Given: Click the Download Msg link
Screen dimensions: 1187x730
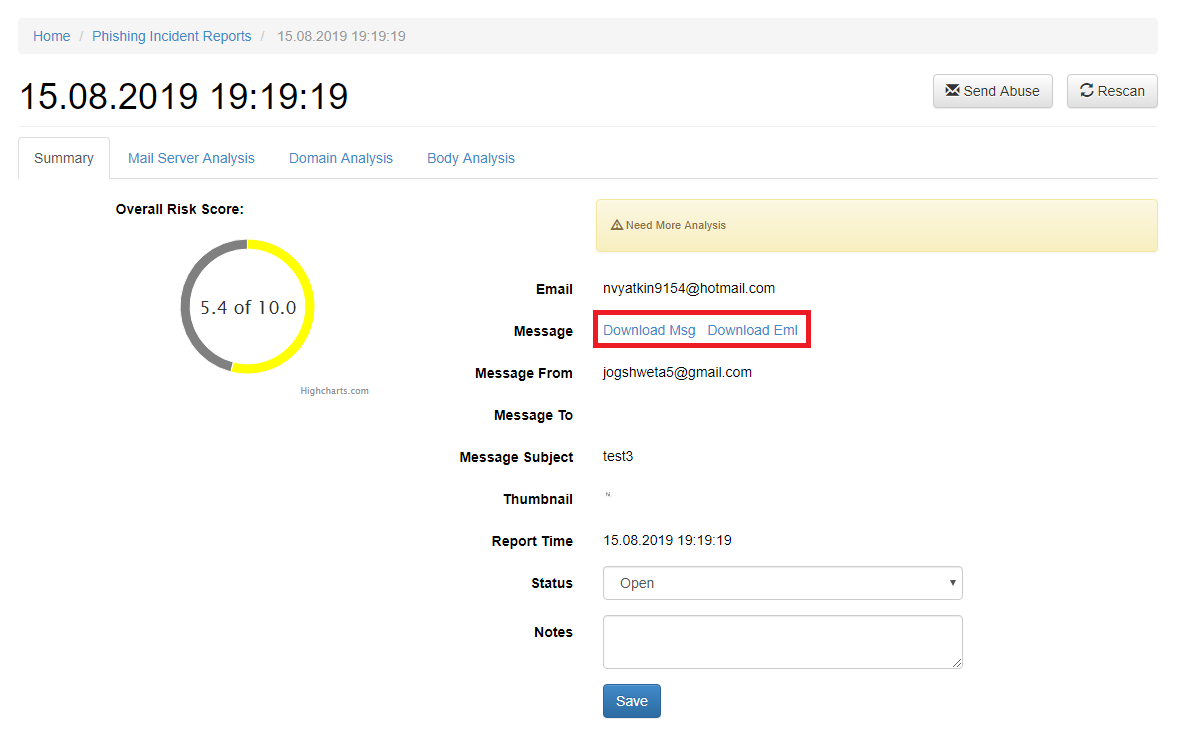Looking at the screenshot, I should (649, 330).
